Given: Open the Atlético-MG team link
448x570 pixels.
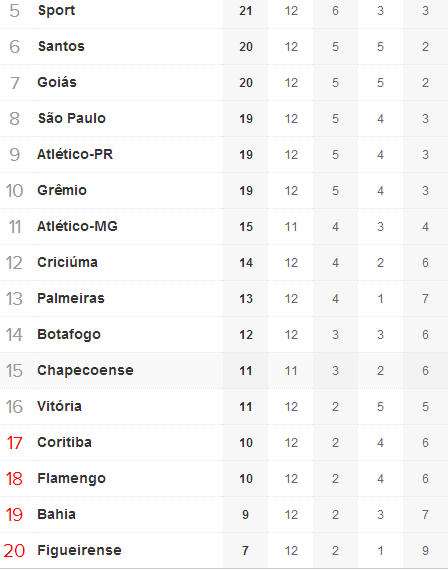Looking at the screenshot, I should coord(77,226).
